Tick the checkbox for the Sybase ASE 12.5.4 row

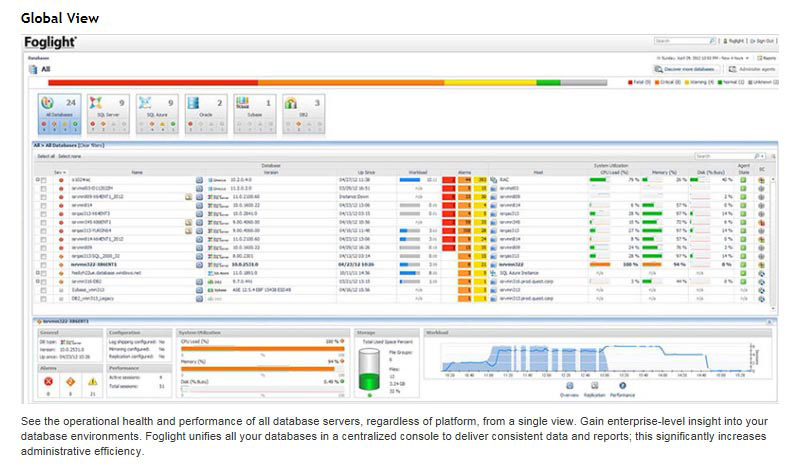pos(43,290)
